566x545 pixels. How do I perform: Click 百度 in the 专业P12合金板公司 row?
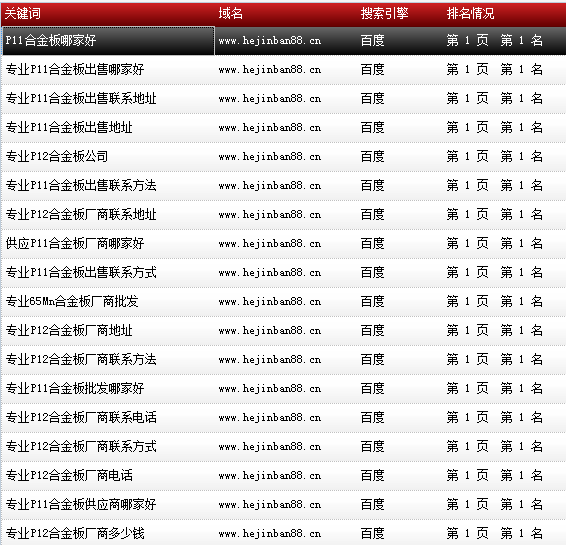(373, 156)
